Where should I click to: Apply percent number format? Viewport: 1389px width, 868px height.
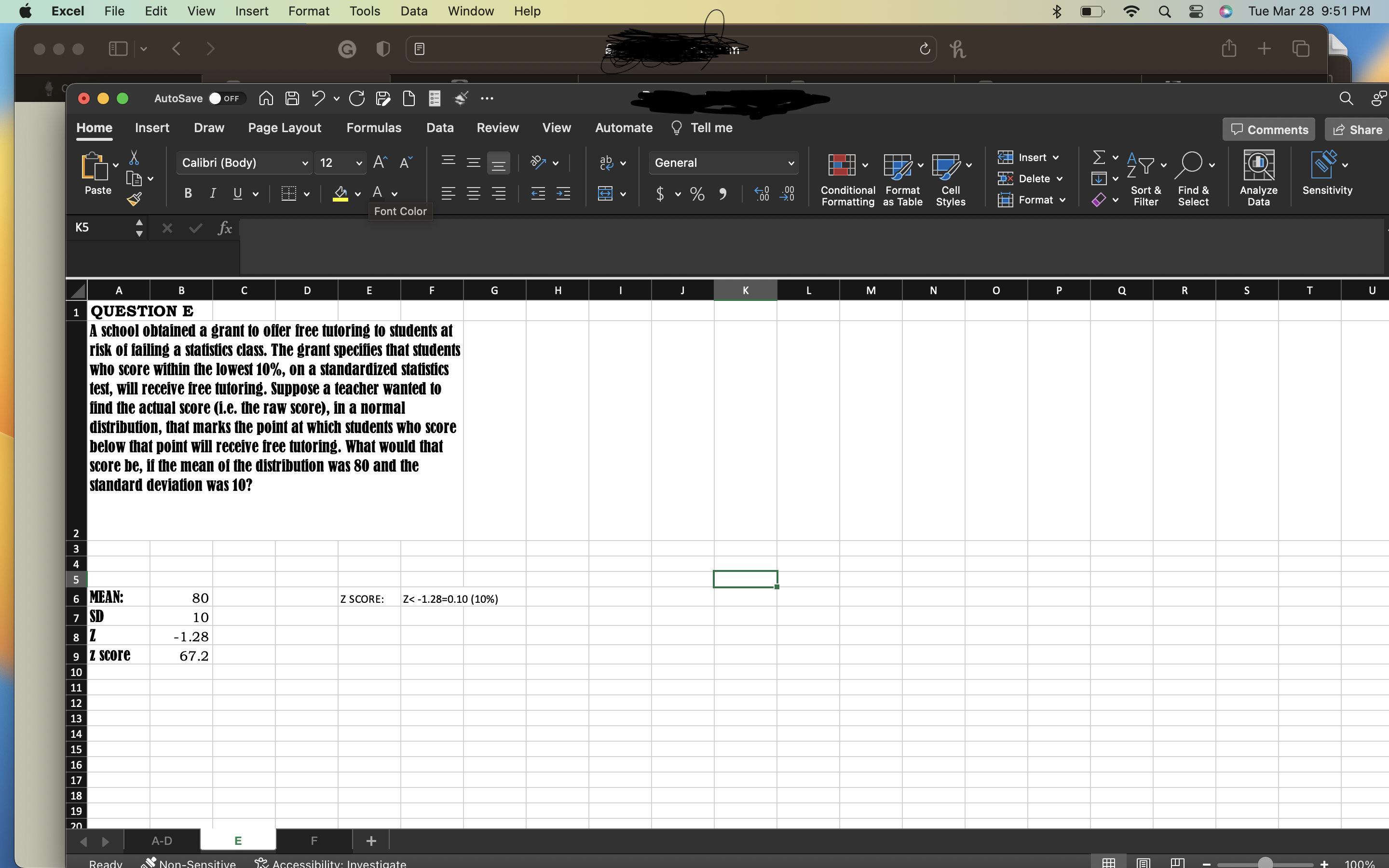click(696, 193)
